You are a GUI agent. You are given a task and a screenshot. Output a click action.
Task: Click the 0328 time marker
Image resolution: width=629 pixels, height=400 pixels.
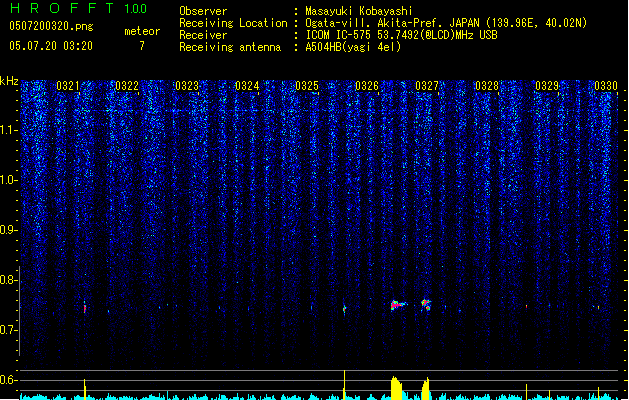click(x=487, y=86)
